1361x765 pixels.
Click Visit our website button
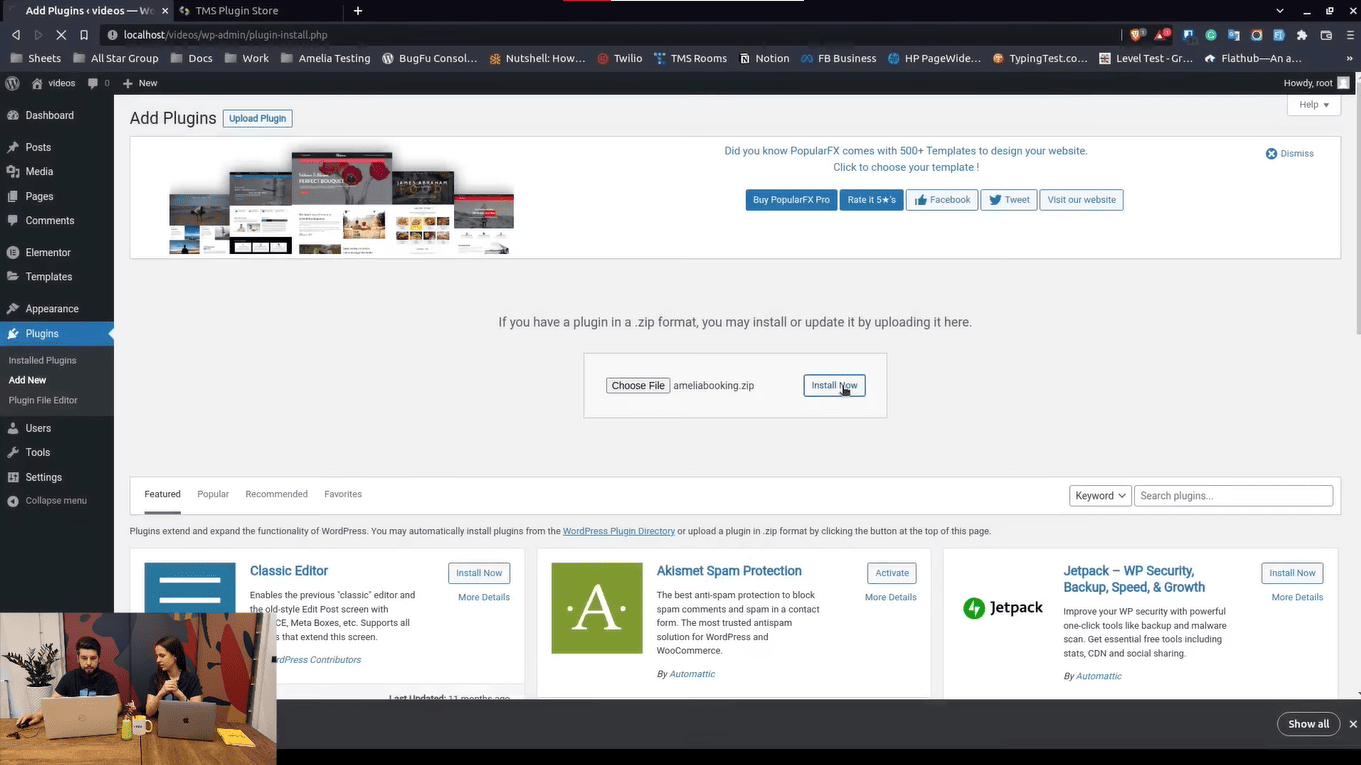[x=1081, y=200]
